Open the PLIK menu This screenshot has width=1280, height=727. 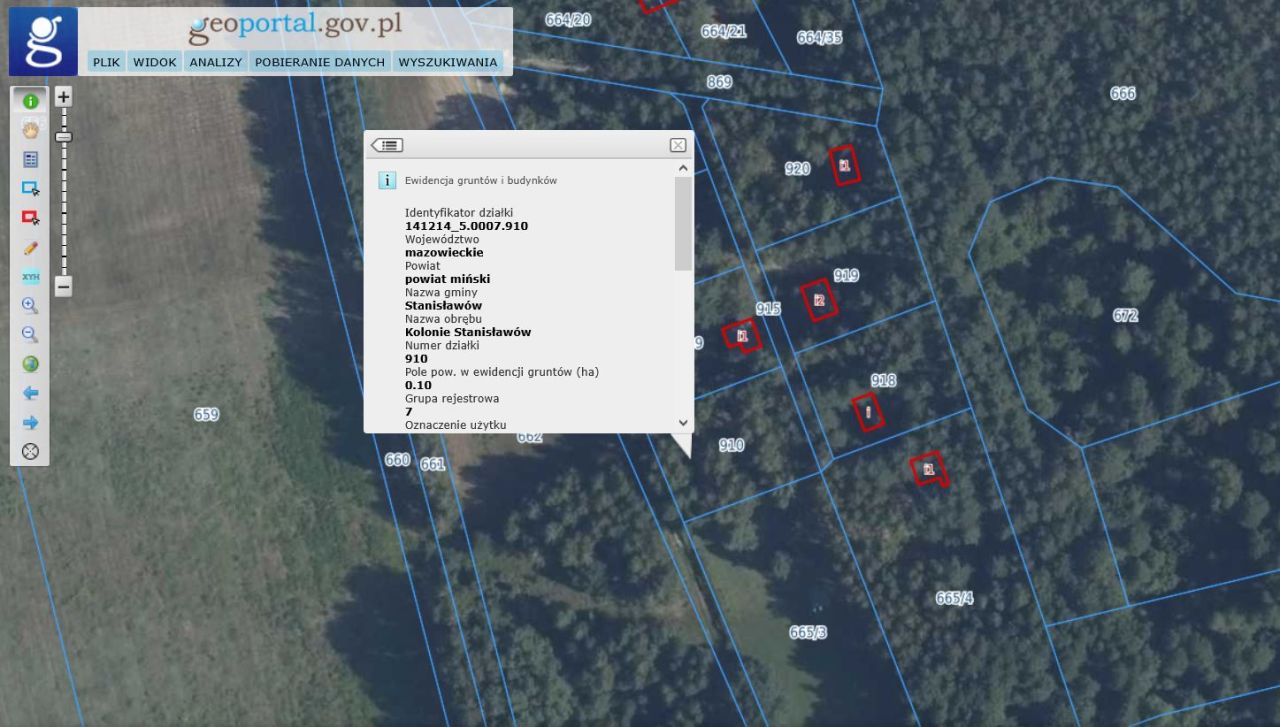pos(106,62)
